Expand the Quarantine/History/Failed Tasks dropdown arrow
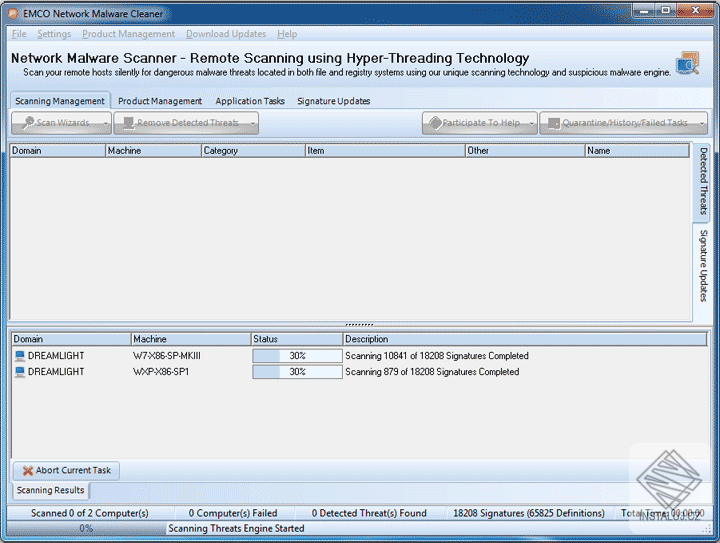720x543 pixels. [x=702, y=123]
